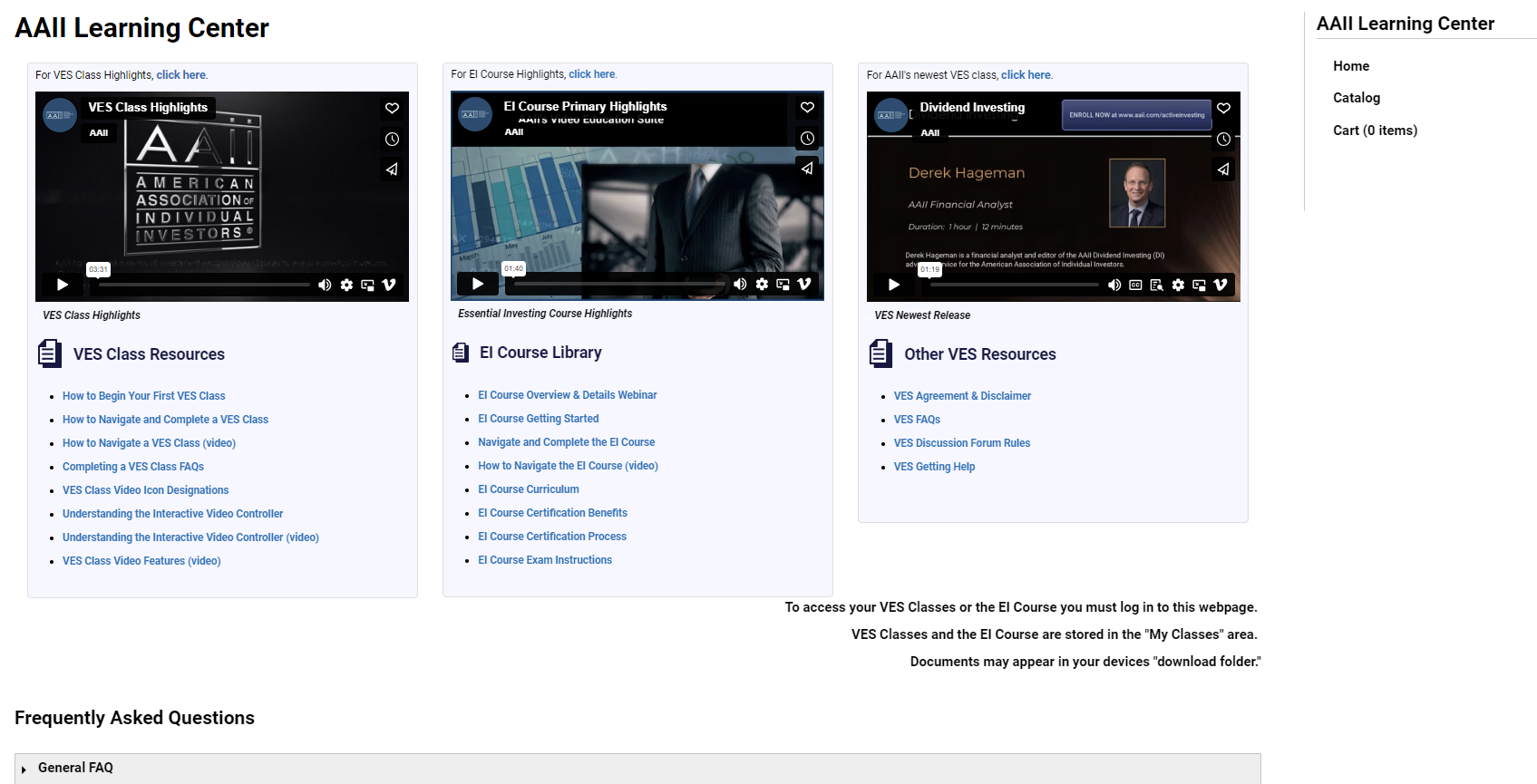Click AAII avatar on Dividend Investing video
The height and width of the screenshot is (784, 1537).
[891, 115]
